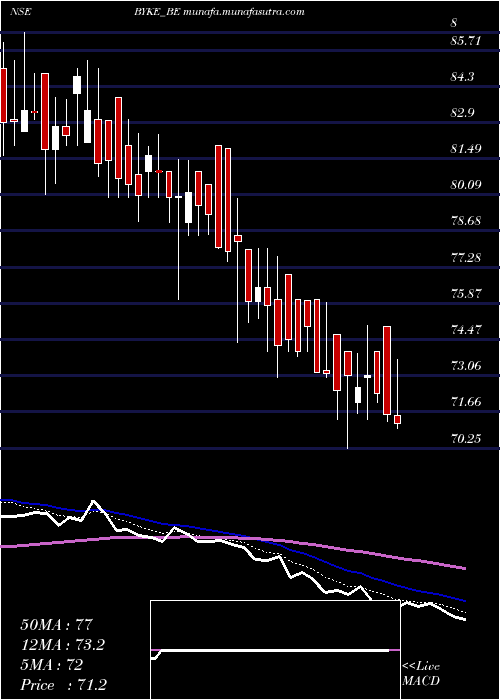Click the 81.49 price axis label

[466, 149]
